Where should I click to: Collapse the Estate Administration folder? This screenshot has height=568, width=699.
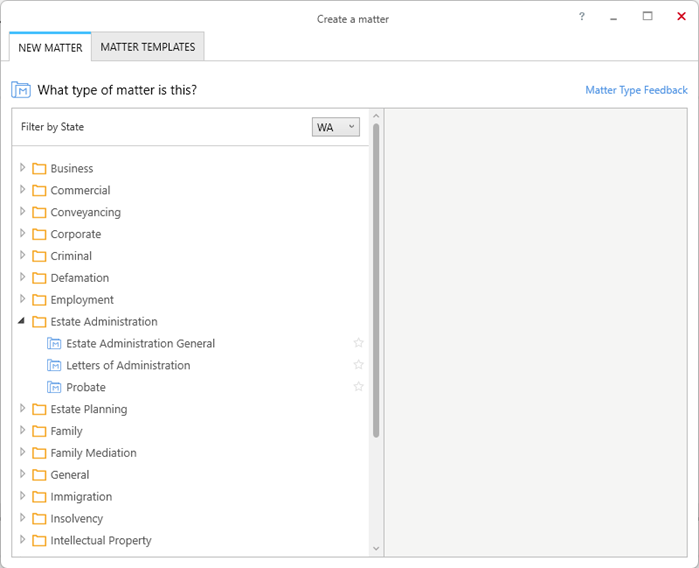pyautogui.click(x=21, y=321)
